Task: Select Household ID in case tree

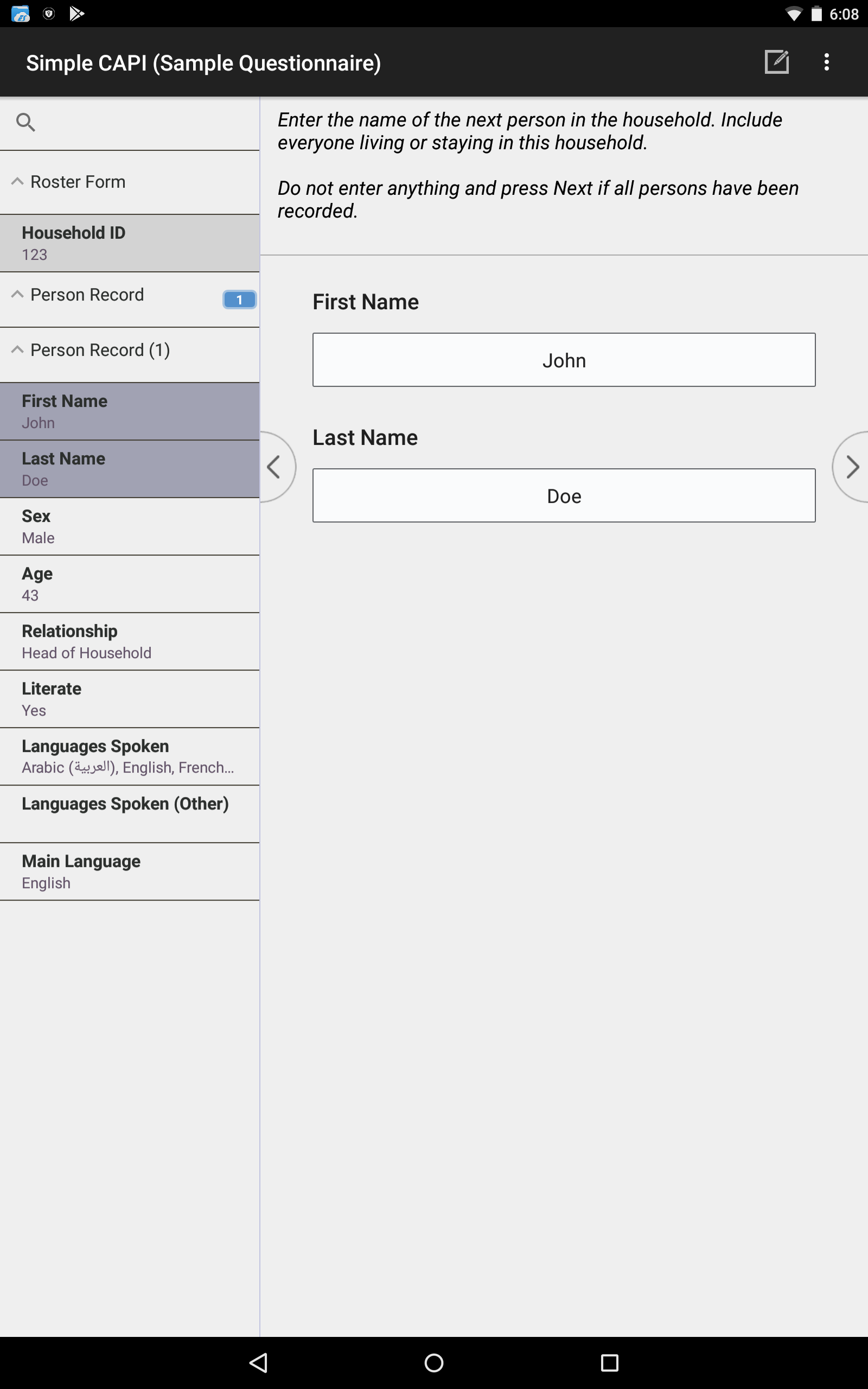Action: (x=130, y=244)
